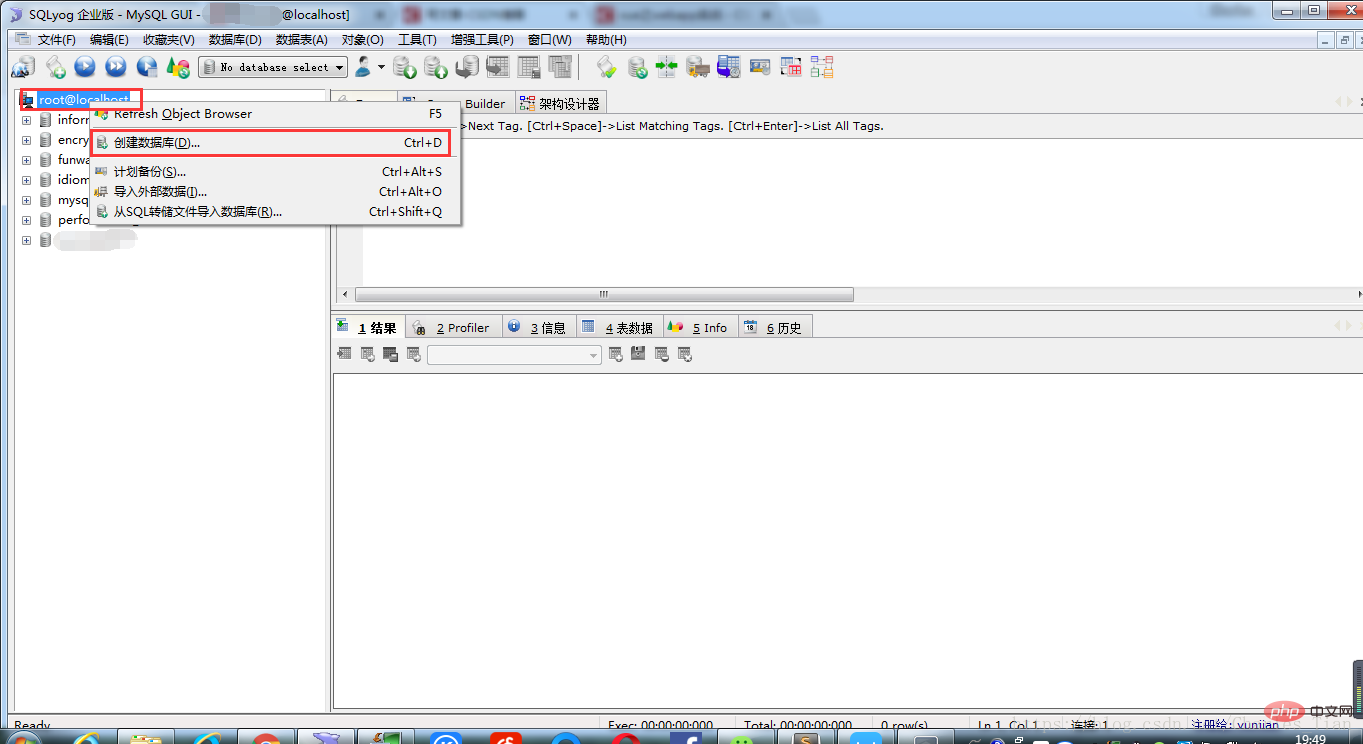Open the 对象(O) menu
Viewport: 1363px width, 744px height.
click(362, 40)
